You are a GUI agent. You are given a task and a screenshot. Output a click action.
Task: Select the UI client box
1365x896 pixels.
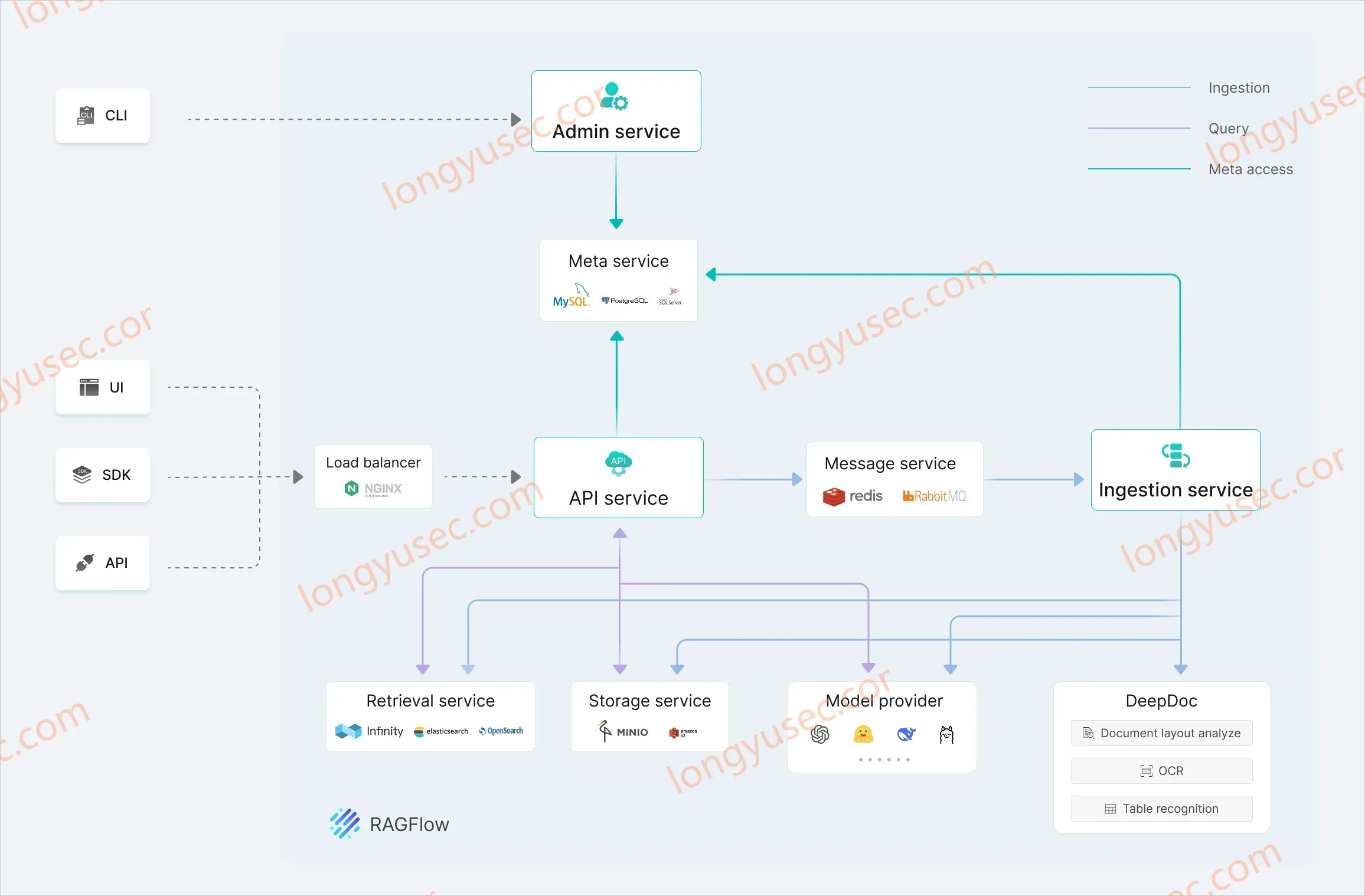[x=103, y=387]
